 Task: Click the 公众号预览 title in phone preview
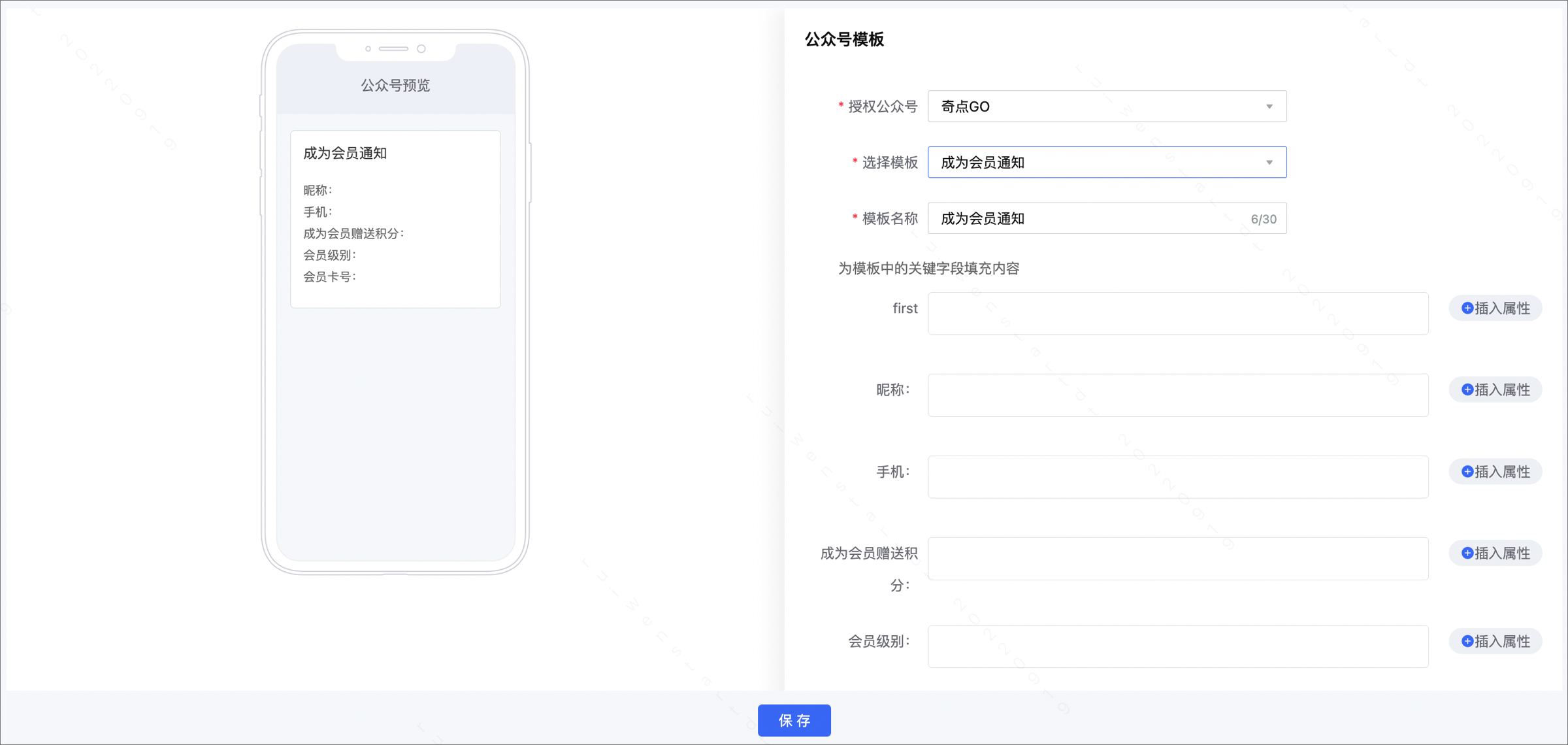[395, 85]
